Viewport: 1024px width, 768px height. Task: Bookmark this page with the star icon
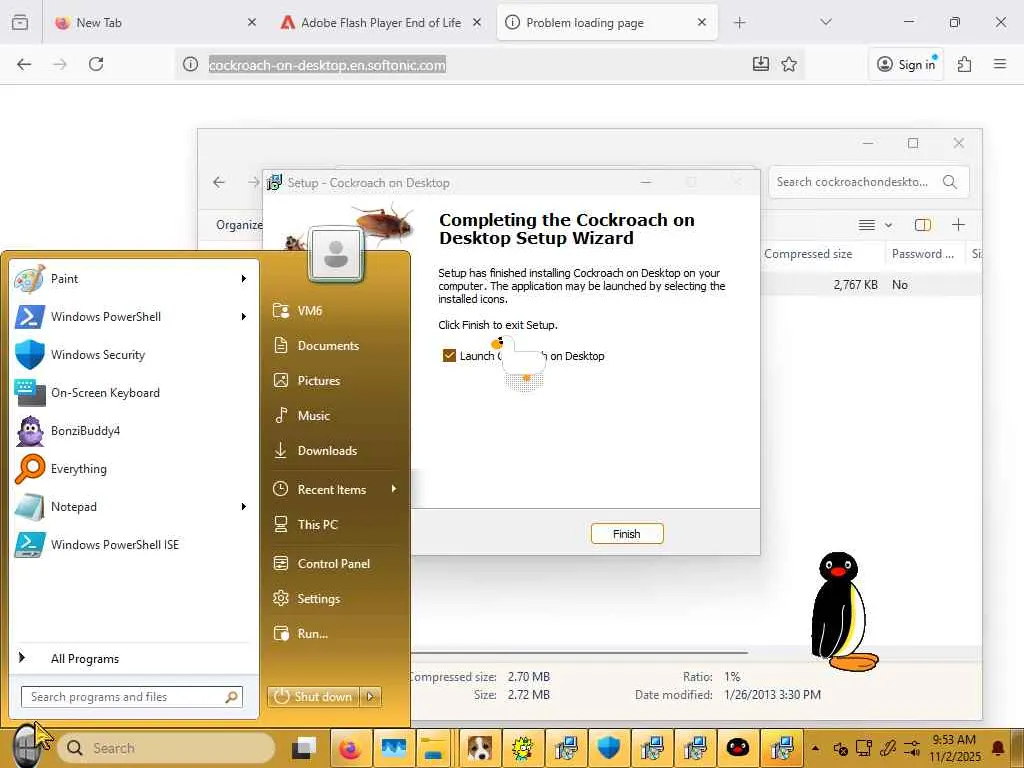pyautogui.click(x=789, y=64)
